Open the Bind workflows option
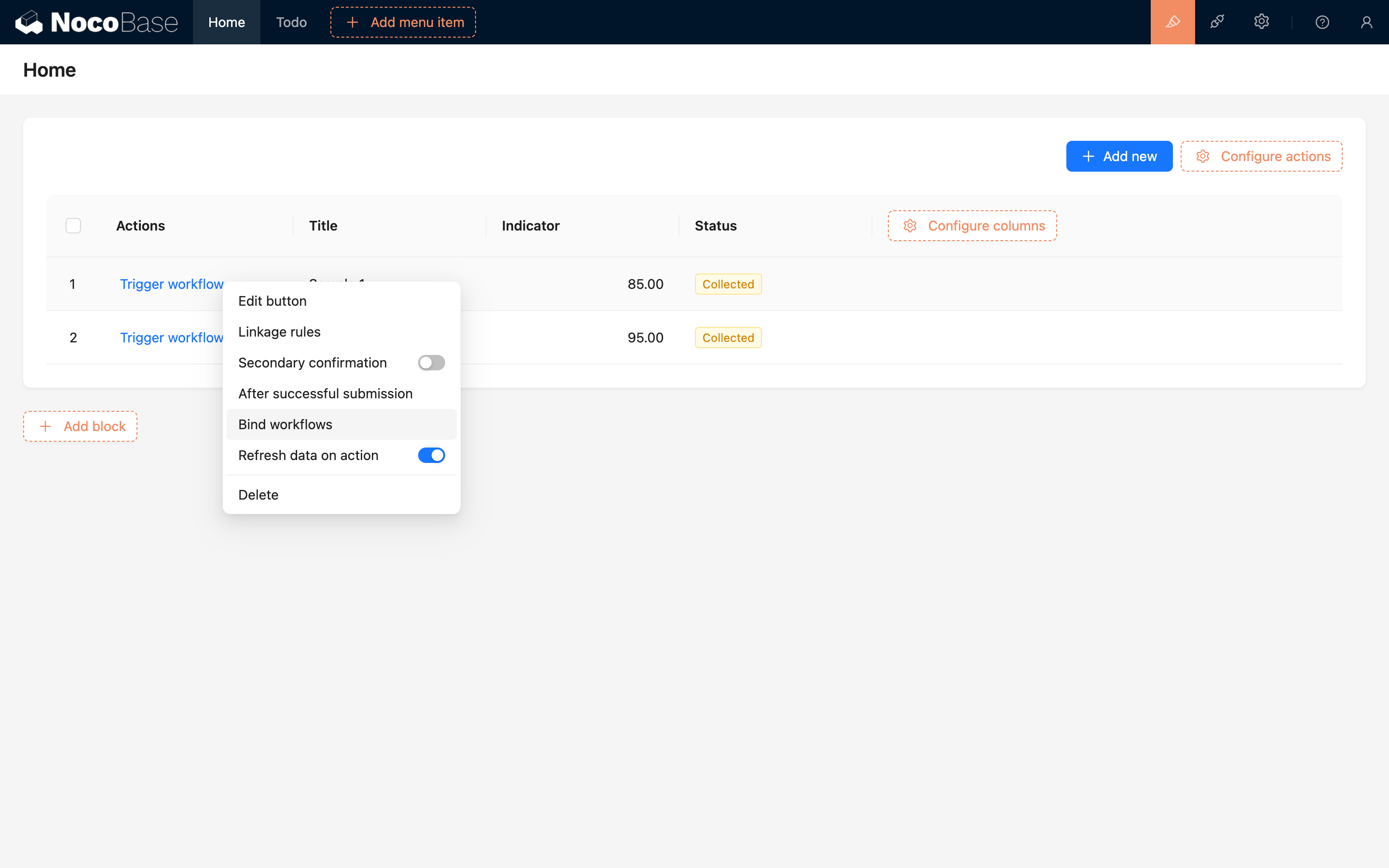 285,424
